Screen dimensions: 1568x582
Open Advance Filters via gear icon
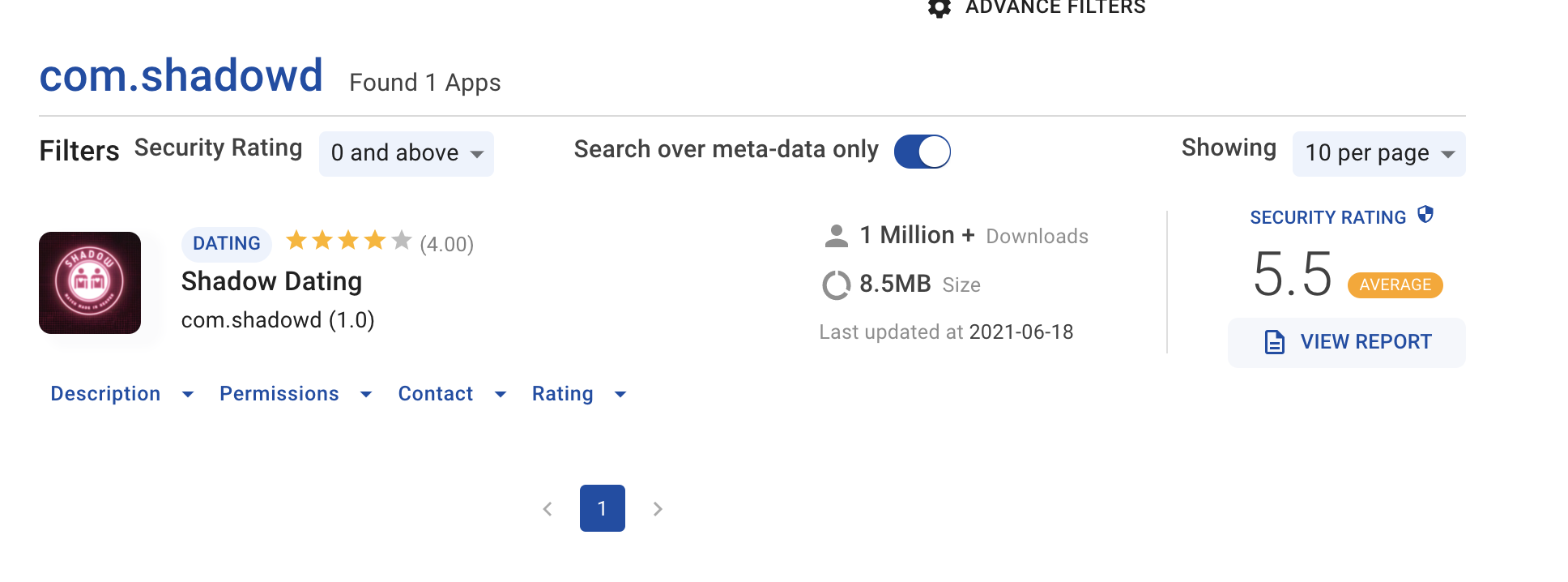coord(939,8)
